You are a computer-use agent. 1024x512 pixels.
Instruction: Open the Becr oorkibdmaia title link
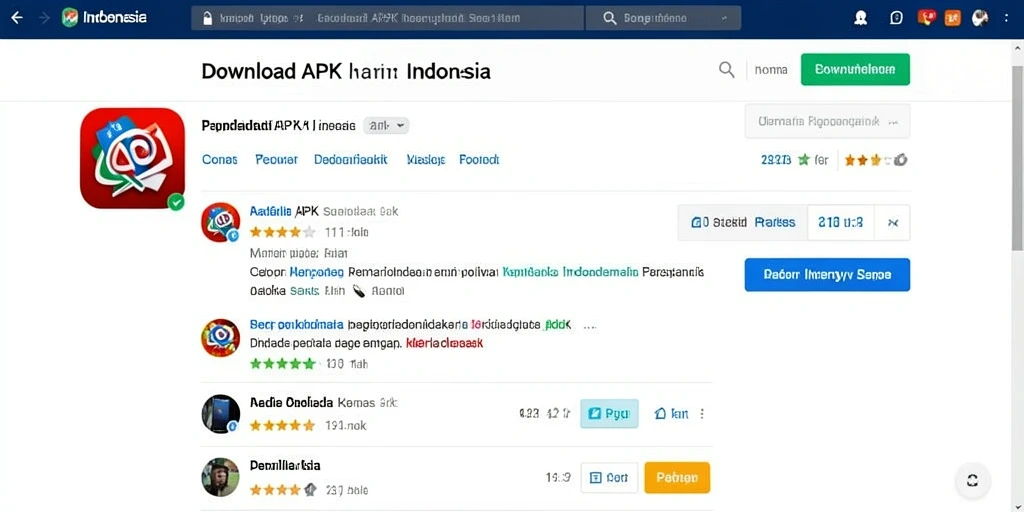(296, 324)
